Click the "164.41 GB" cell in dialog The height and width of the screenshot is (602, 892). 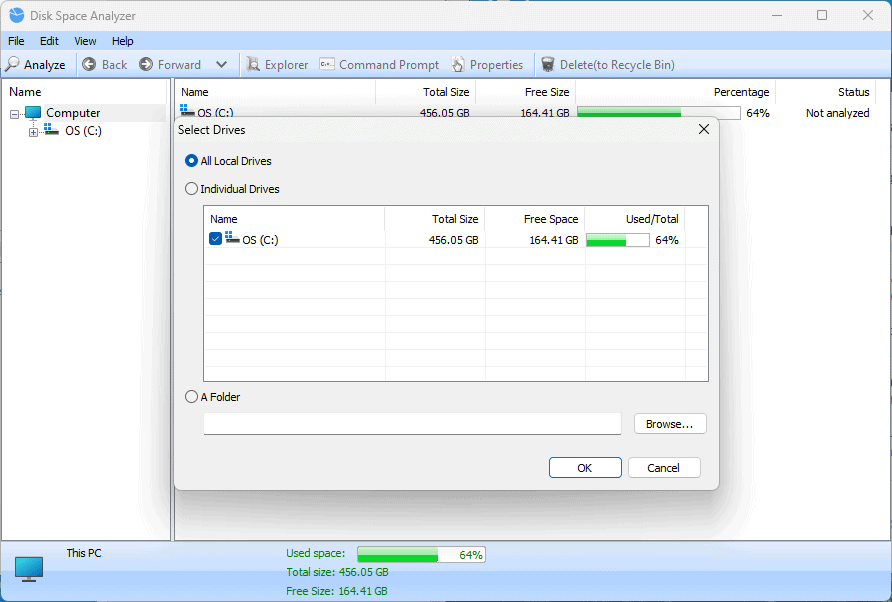coord(554,240)
